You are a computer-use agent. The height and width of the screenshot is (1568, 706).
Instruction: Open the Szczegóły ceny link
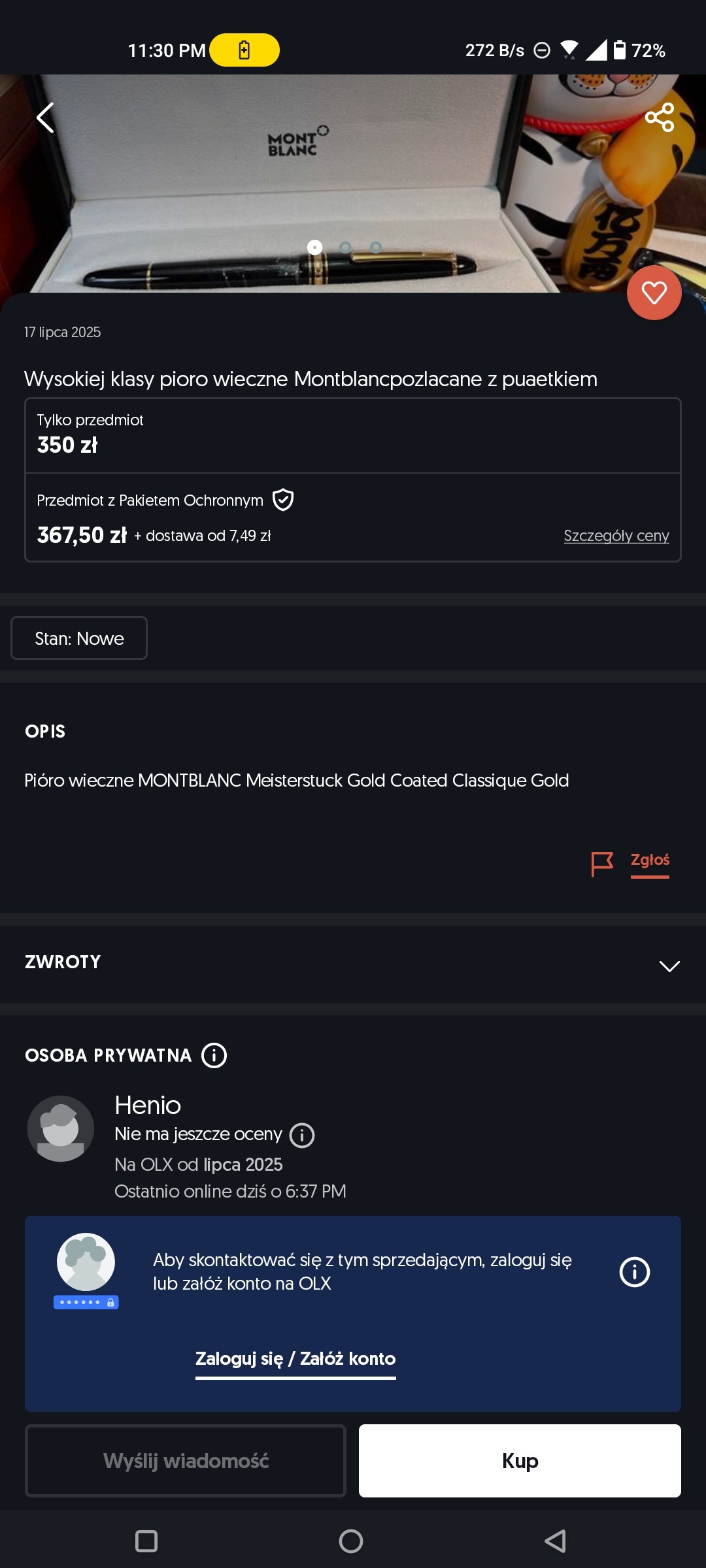(x=616, y=536)
